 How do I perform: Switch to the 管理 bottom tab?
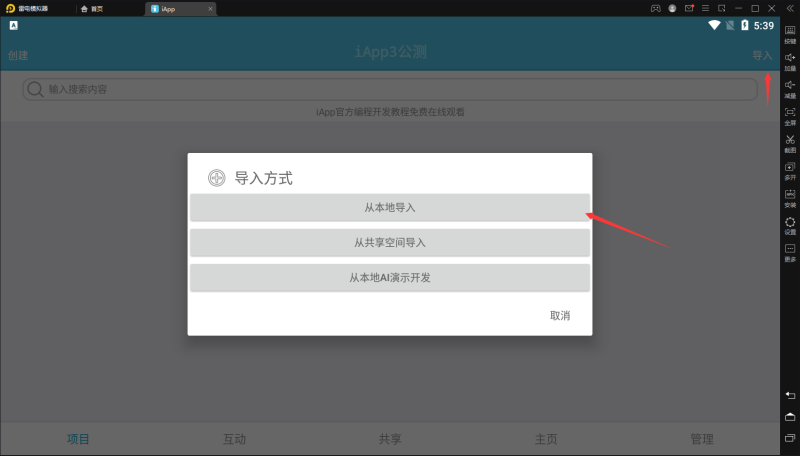[x=702, y=439]
